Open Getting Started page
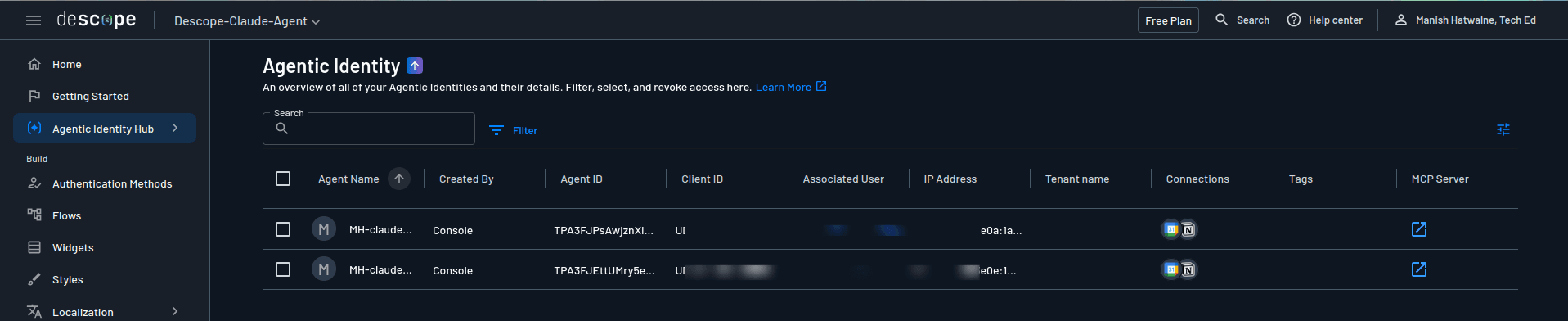The image size is (1568, 321). (x=105, y=96)
